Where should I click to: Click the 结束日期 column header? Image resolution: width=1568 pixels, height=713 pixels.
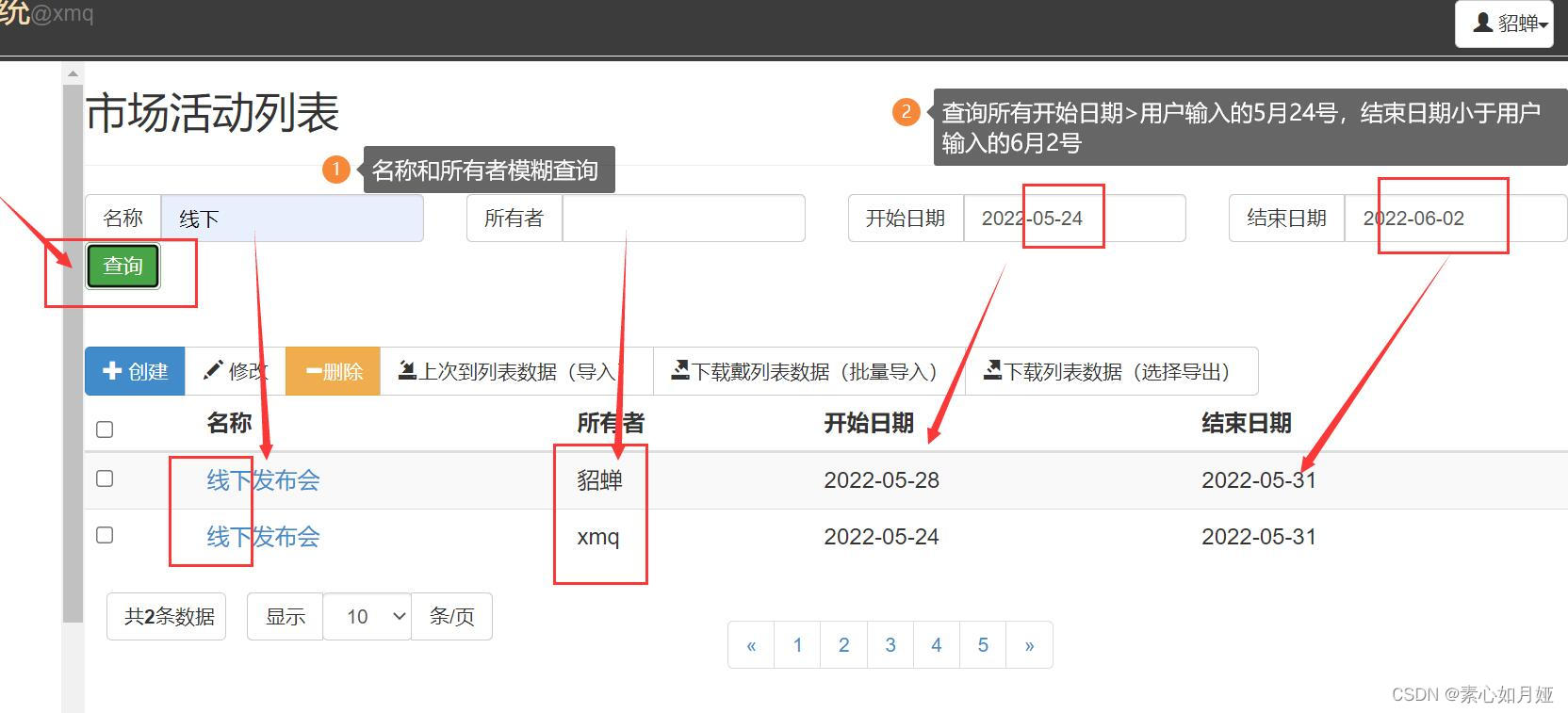(1247, 423)
